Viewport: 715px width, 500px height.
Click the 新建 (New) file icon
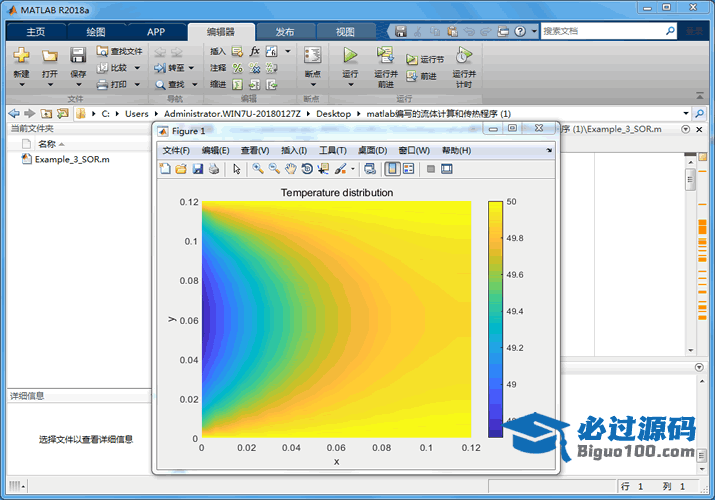(21, 56)
